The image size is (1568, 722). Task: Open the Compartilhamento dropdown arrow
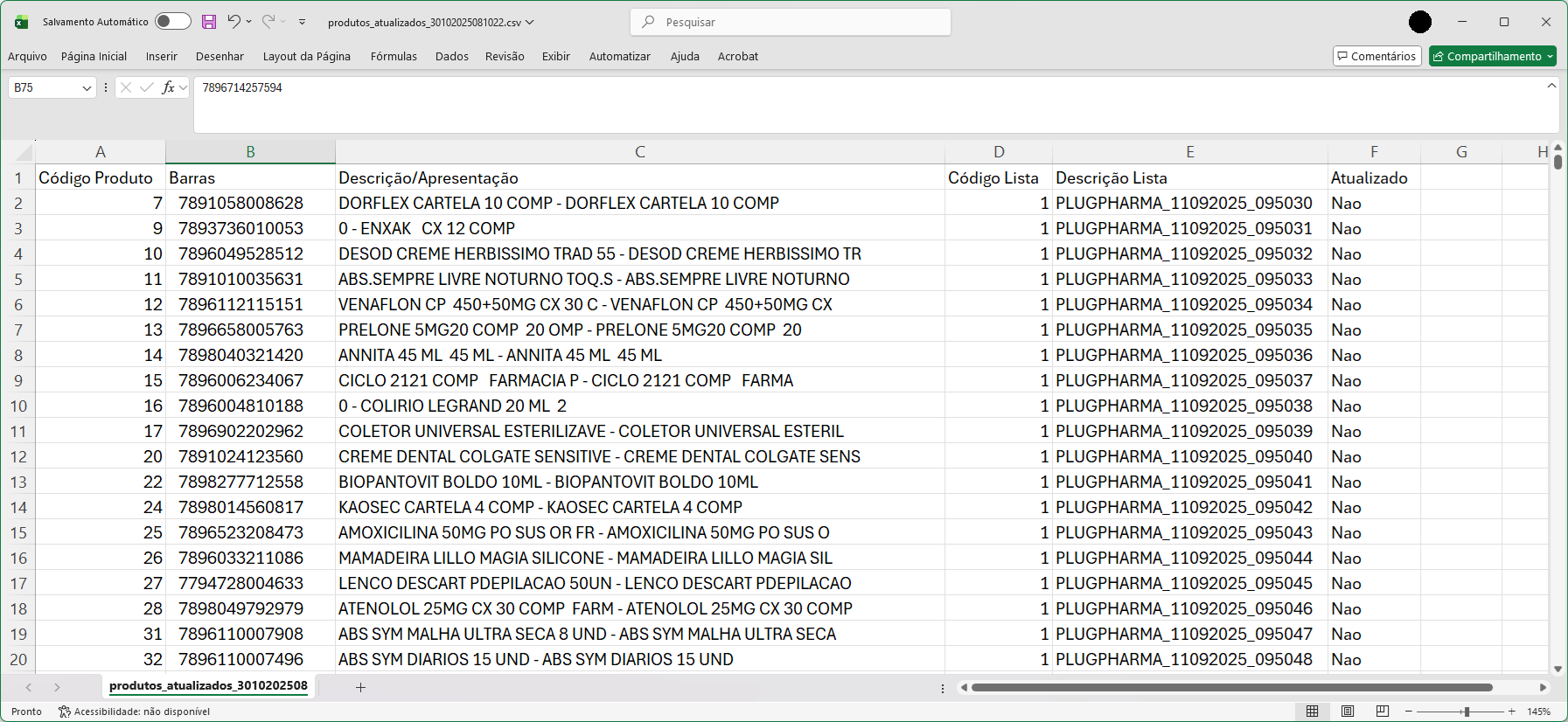coord(1551,56)
